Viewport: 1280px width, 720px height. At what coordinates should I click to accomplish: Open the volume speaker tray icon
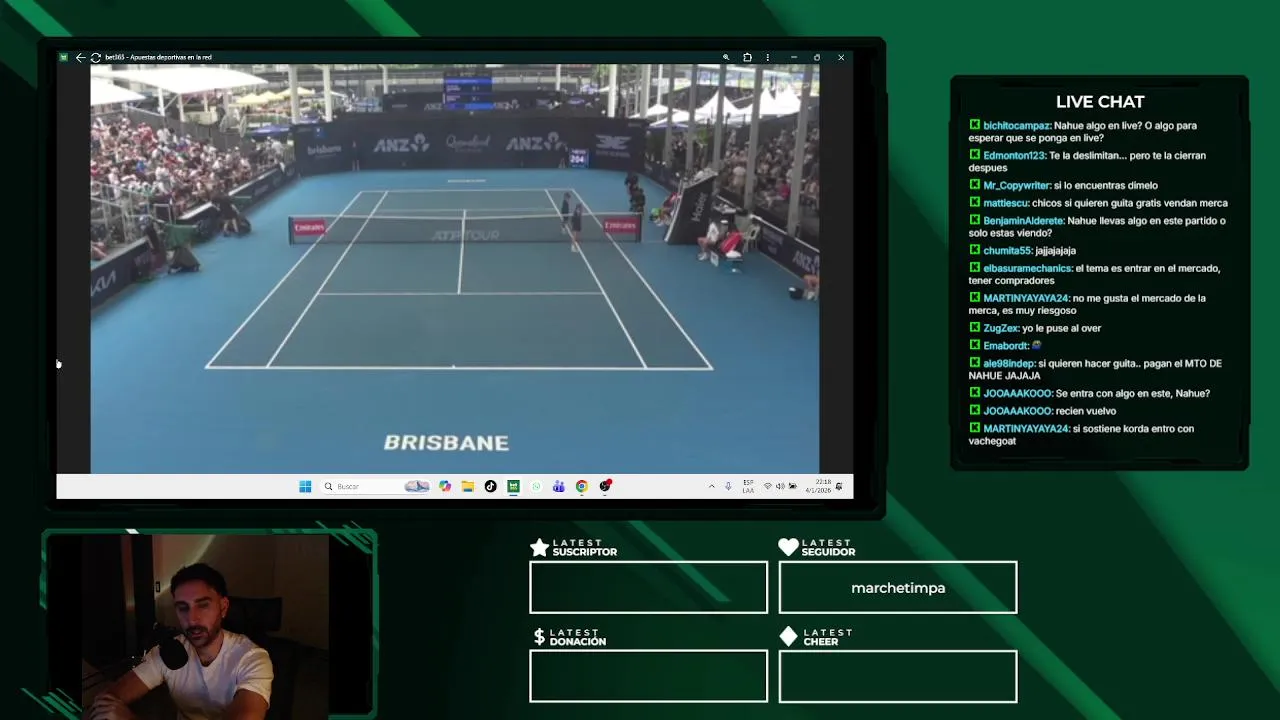coord(780,486)
